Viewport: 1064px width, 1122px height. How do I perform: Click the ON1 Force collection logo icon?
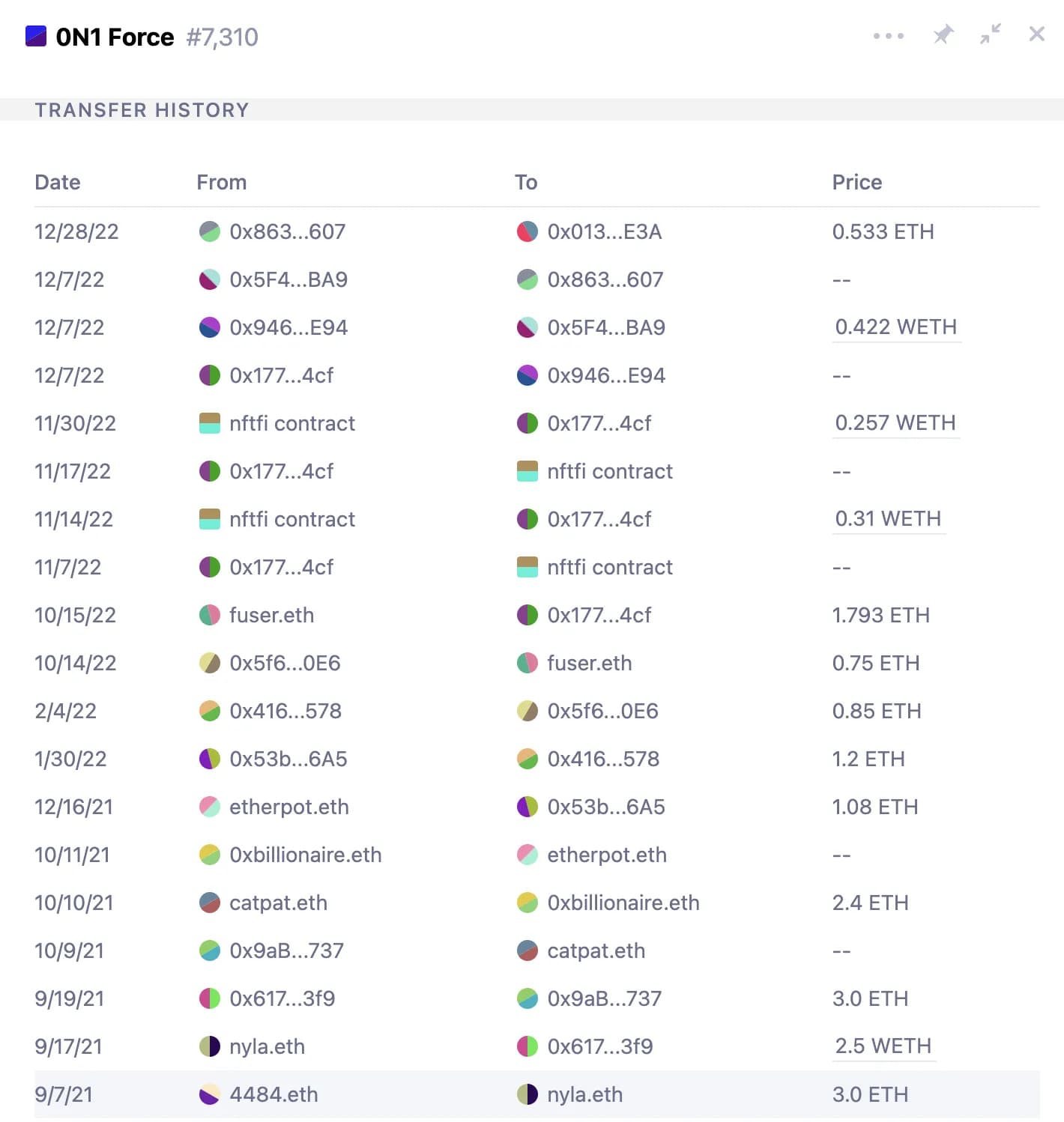(36, 37)
